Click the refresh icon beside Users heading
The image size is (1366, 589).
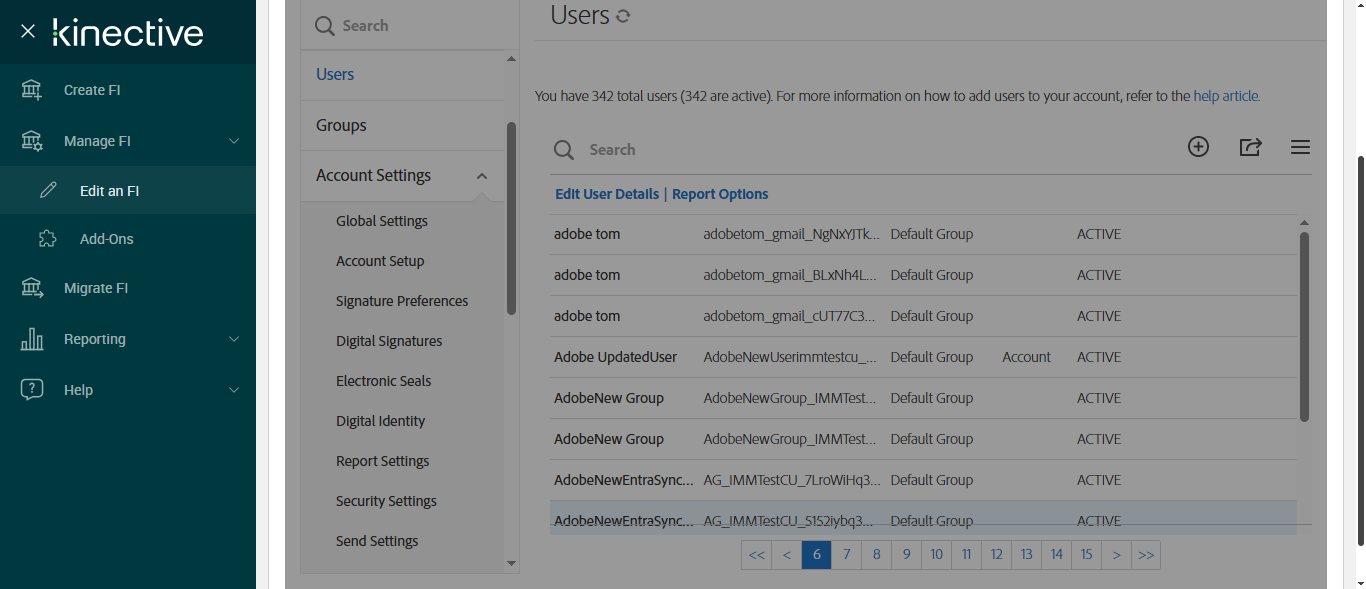623,16
